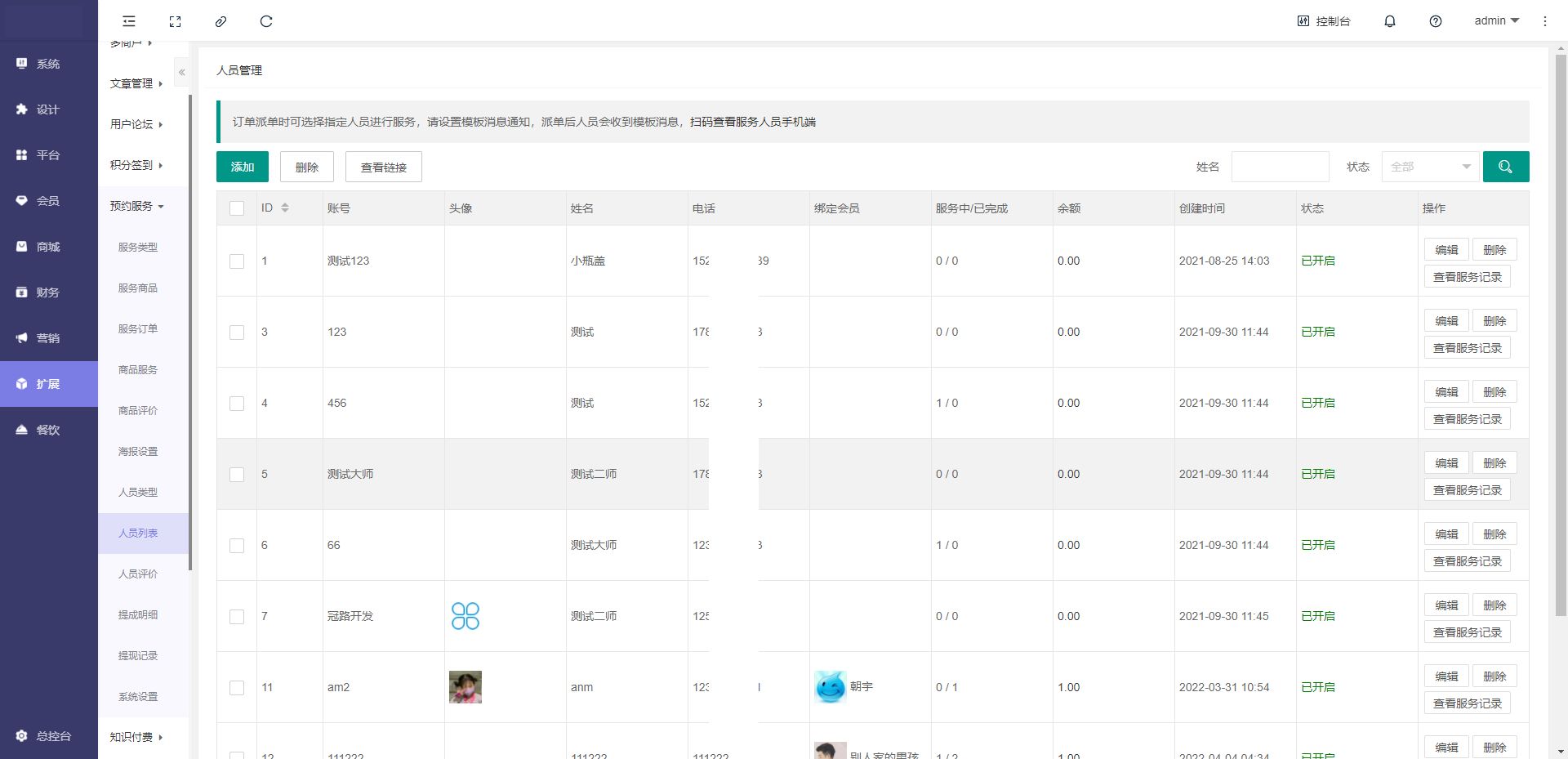1568x759 pixels.
Task: Click the help question mark icon
Action: point(1435,21)
